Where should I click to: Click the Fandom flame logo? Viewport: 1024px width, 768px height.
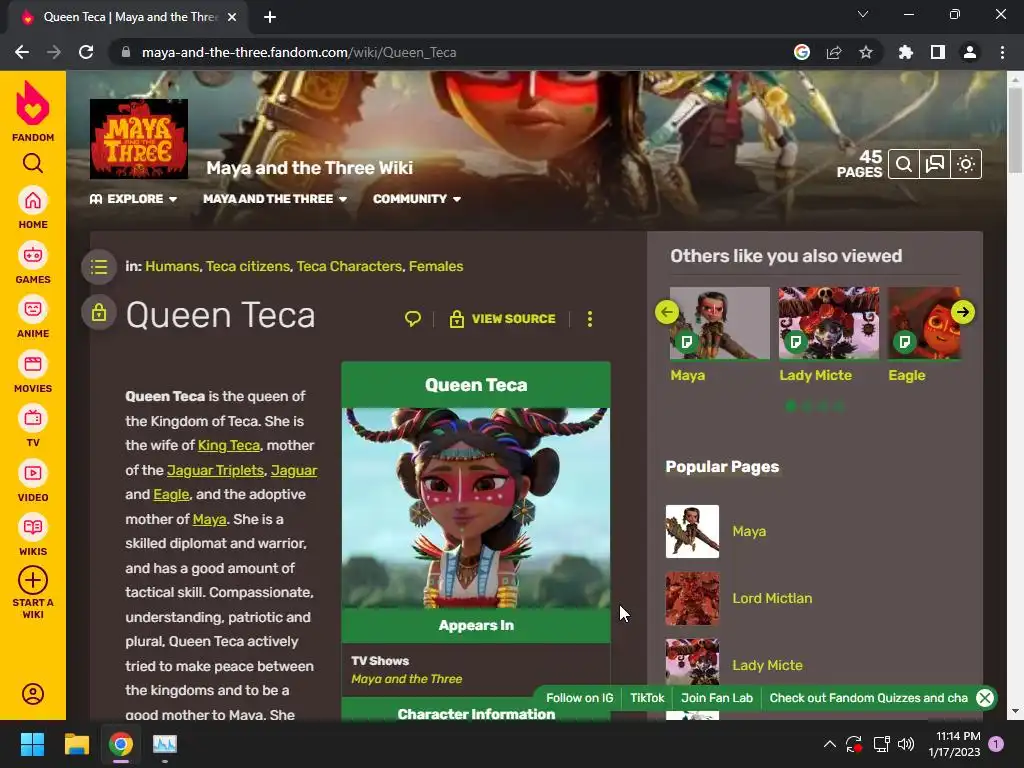(33, 103)
